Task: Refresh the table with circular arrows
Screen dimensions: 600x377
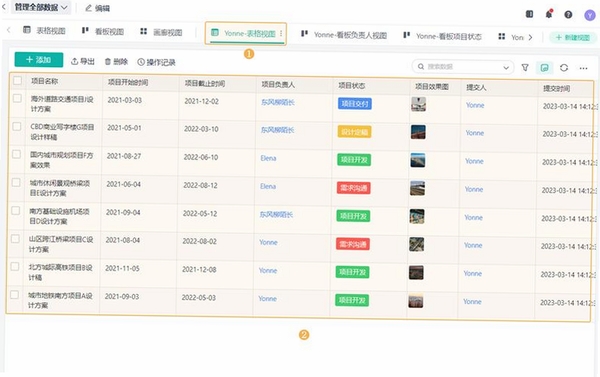Action: click(564, 68)
